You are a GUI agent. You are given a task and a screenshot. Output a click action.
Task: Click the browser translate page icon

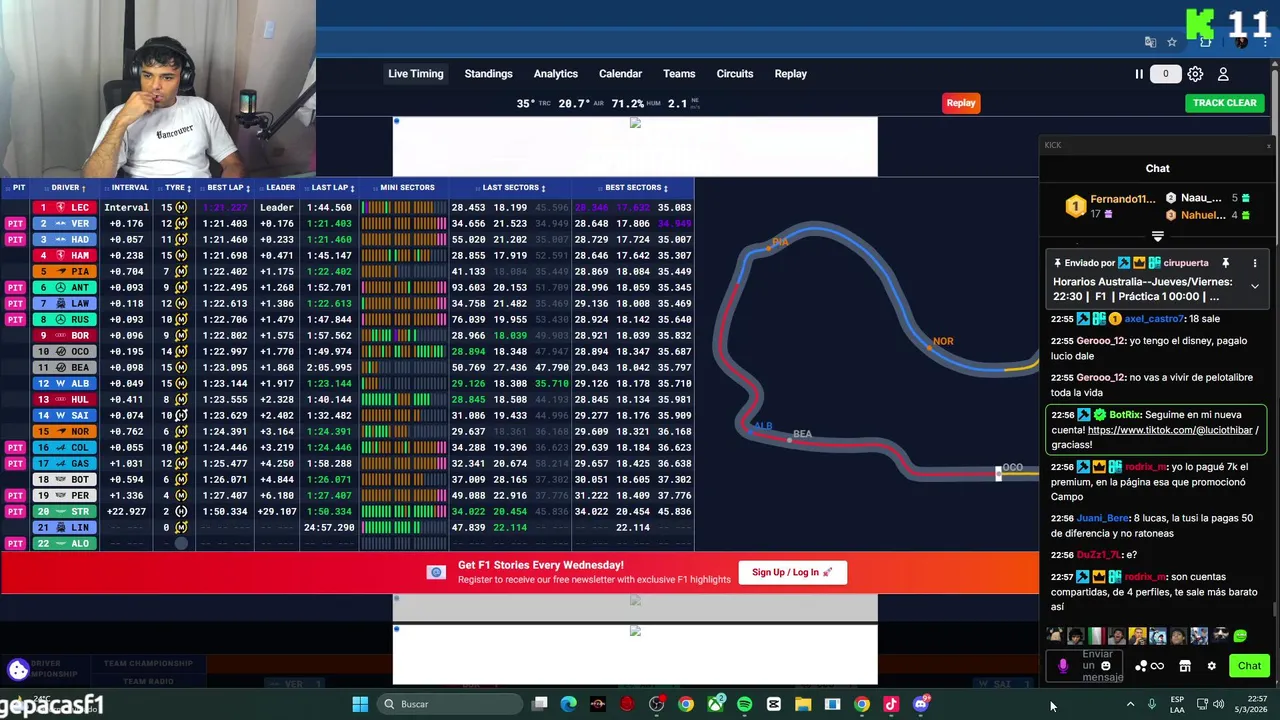tap(1150, 42)
